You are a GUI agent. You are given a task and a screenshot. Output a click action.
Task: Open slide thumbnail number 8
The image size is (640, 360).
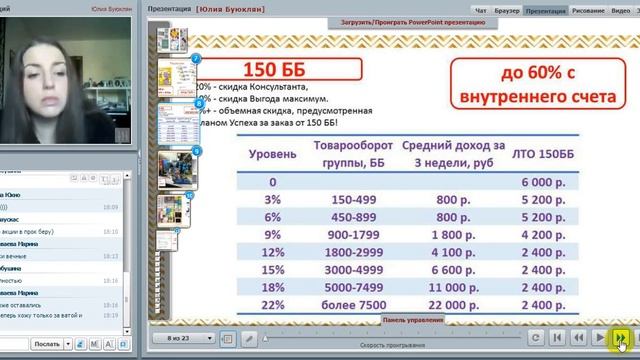coord(178,124)
